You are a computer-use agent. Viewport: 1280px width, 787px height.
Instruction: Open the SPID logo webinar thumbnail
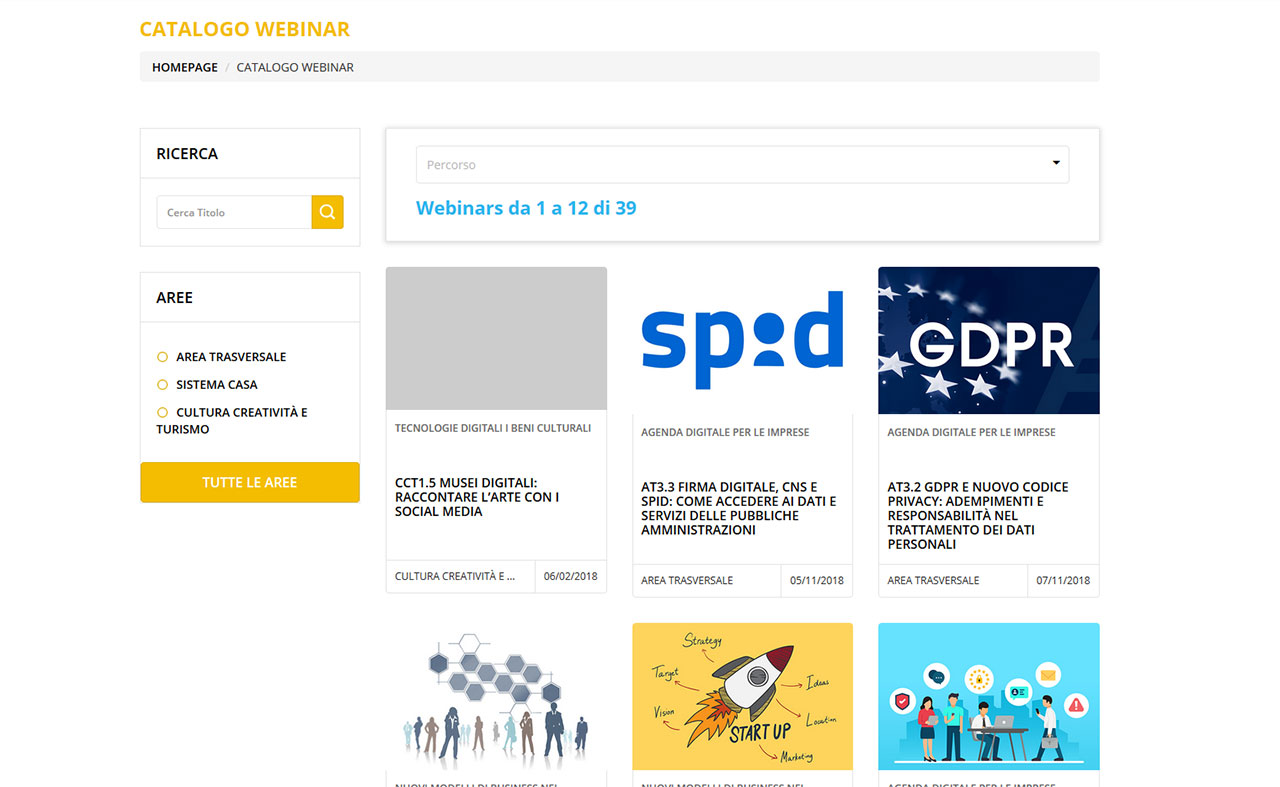[742, 340]
